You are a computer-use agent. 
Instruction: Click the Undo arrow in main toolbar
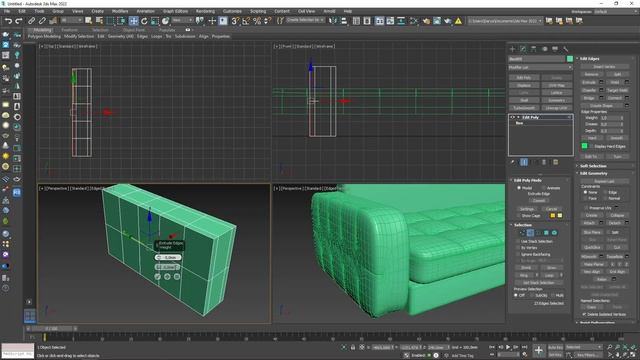click(x=8, y=21)
